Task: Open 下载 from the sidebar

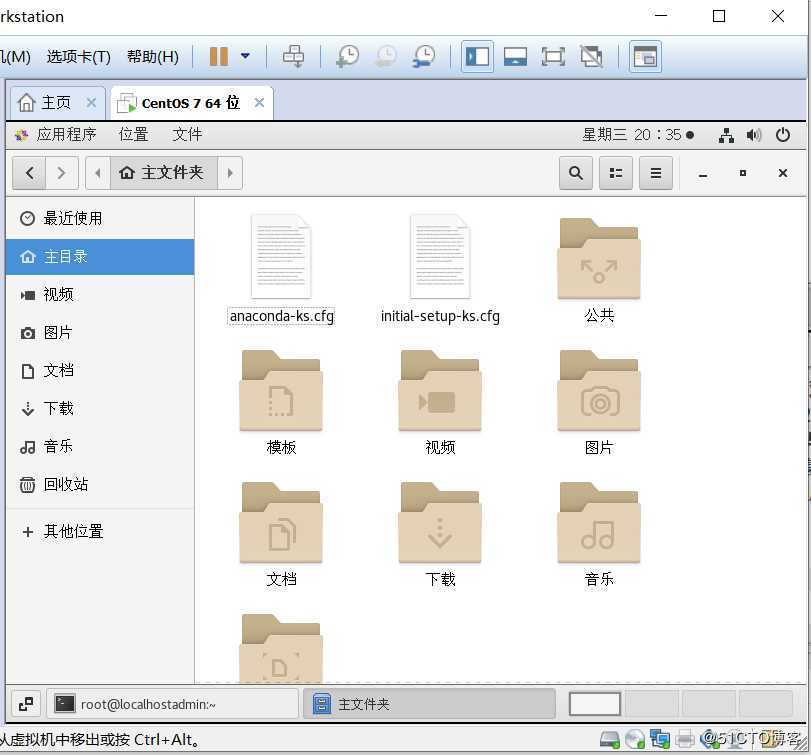Action: pos(100,409)
